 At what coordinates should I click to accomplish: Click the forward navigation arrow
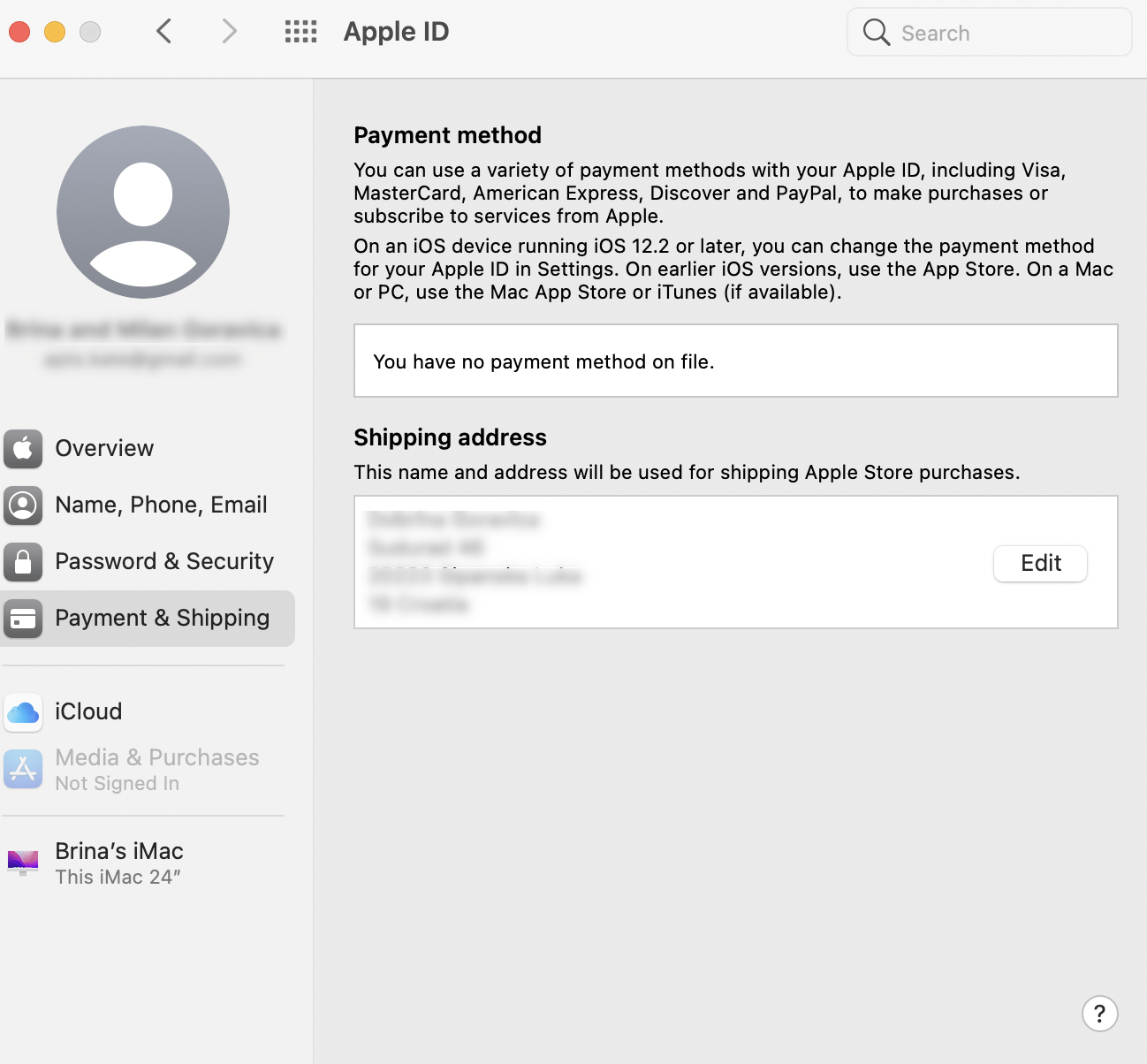230,32
